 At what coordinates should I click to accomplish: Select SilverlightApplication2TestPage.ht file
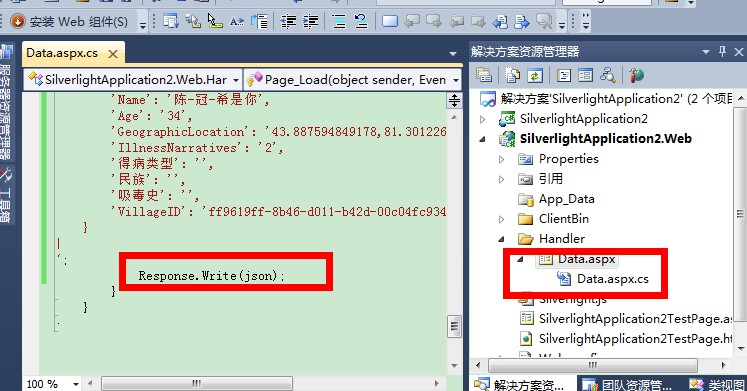click(636, 339)
